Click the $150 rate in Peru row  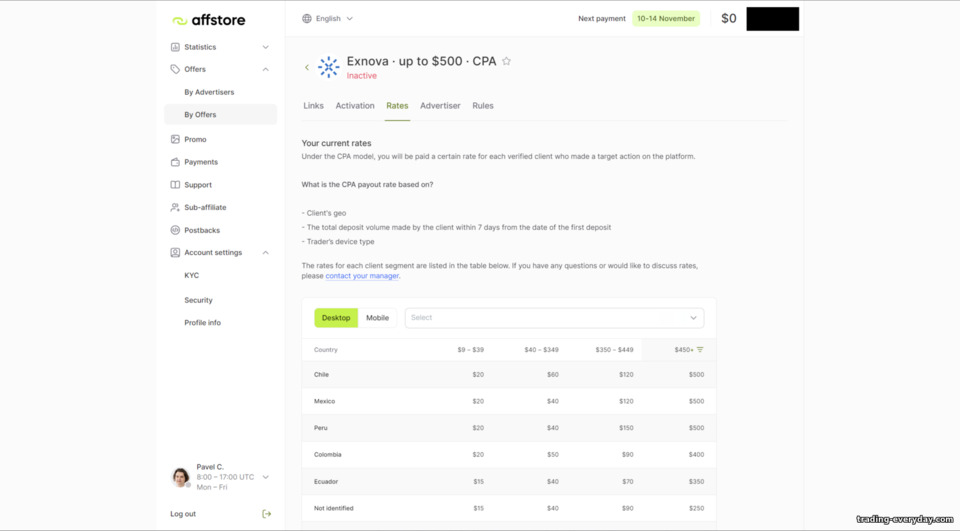coord(626,428)
